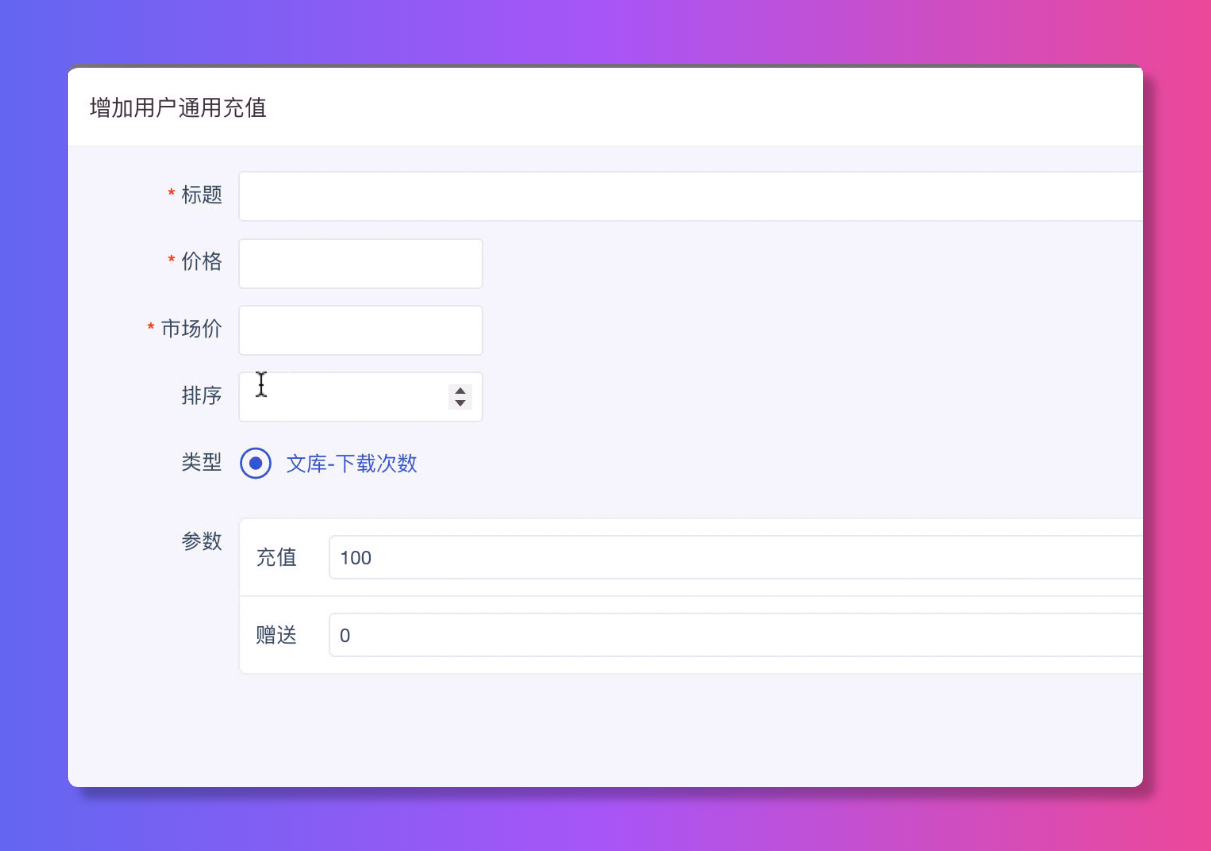Click the 文库-下载次数 option text
This screenshot has width=1211, height=851.
(x=351, y=463)
